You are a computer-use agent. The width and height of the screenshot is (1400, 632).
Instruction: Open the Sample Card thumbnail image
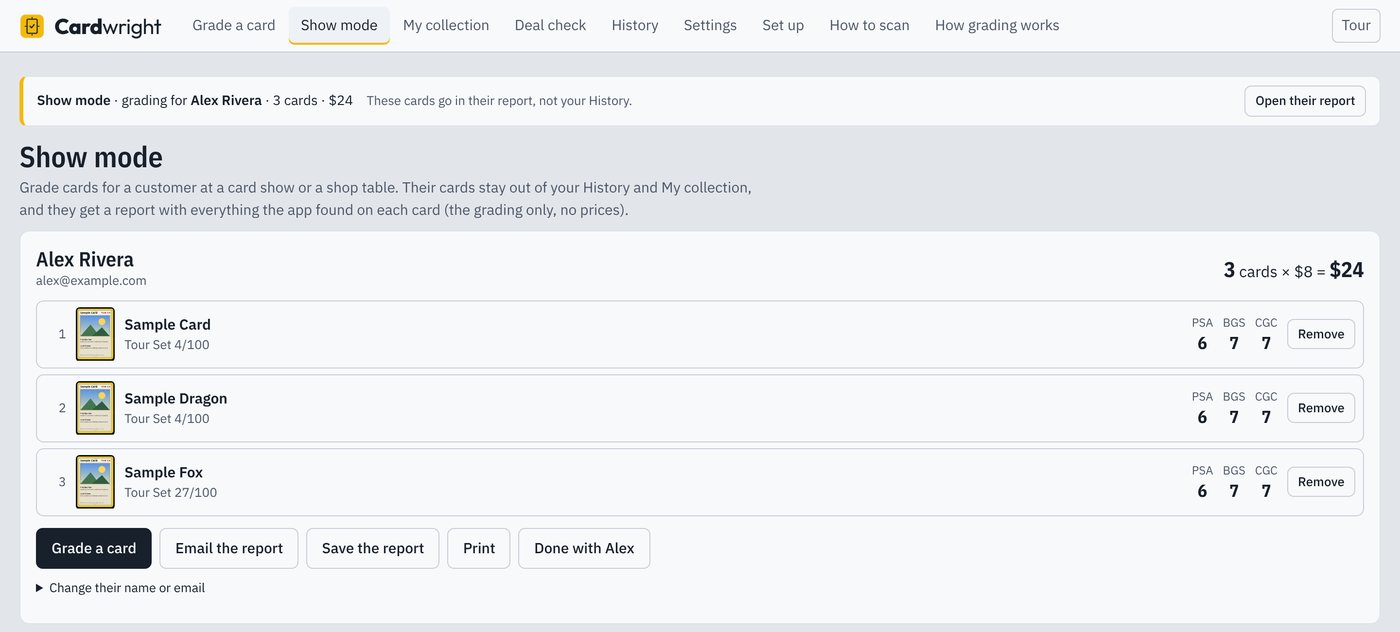coord(95,334)
